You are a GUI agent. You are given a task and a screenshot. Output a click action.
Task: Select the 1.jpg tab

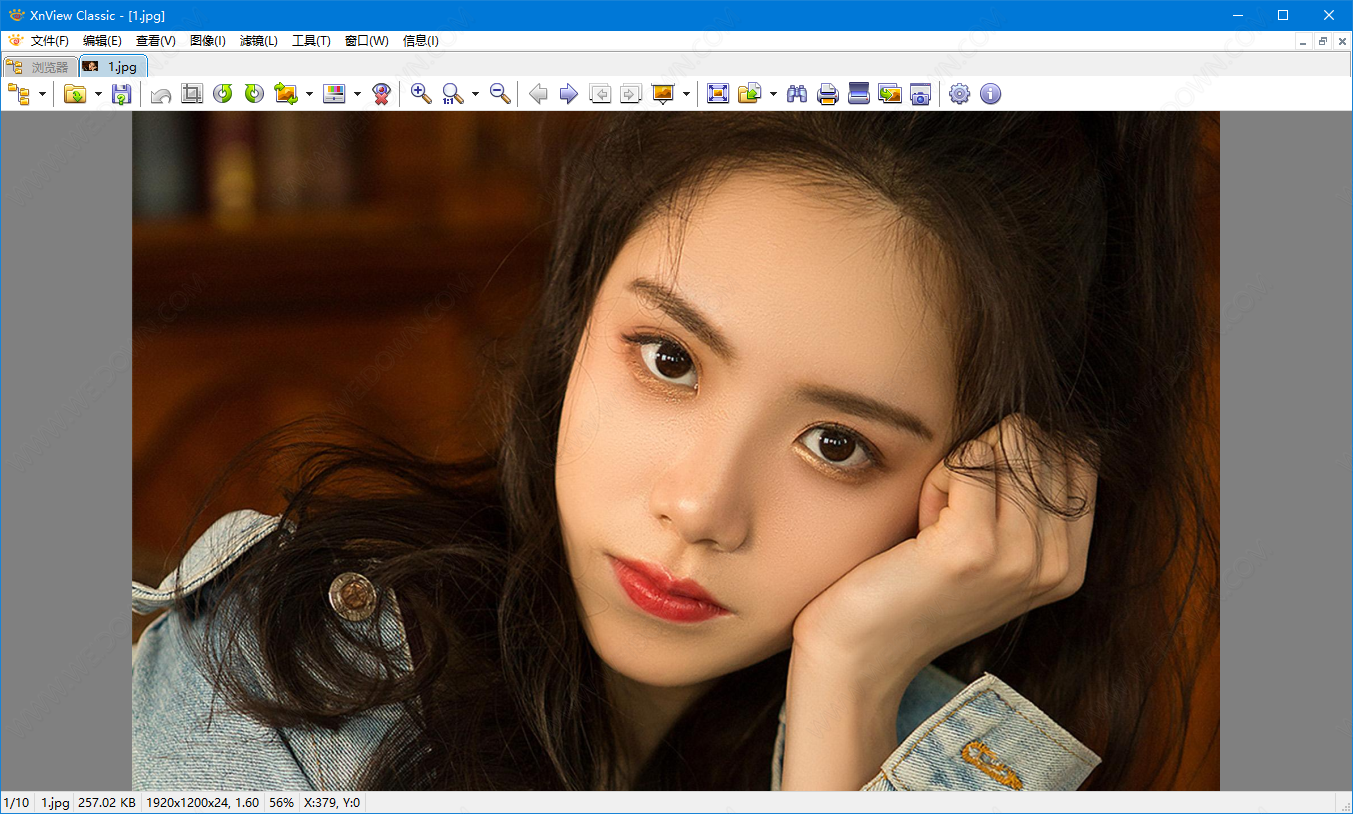coord(114,66)
